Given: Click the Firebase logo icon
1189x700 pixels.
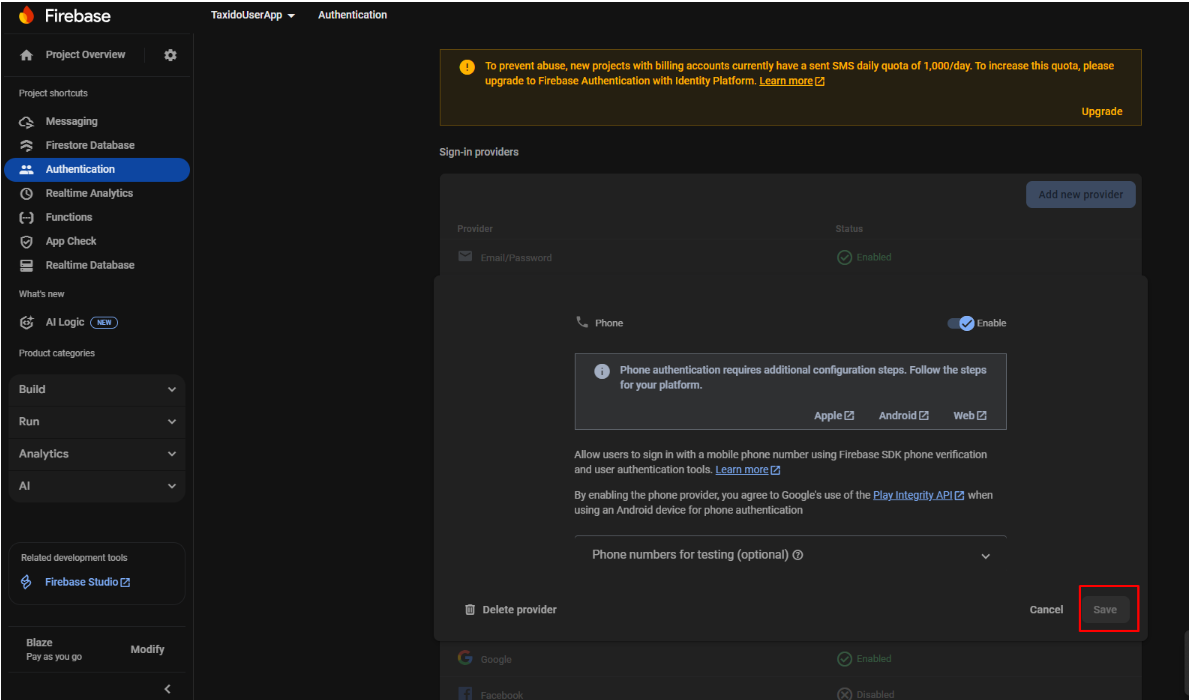Looking at the screenshot, I should (26, 16).
